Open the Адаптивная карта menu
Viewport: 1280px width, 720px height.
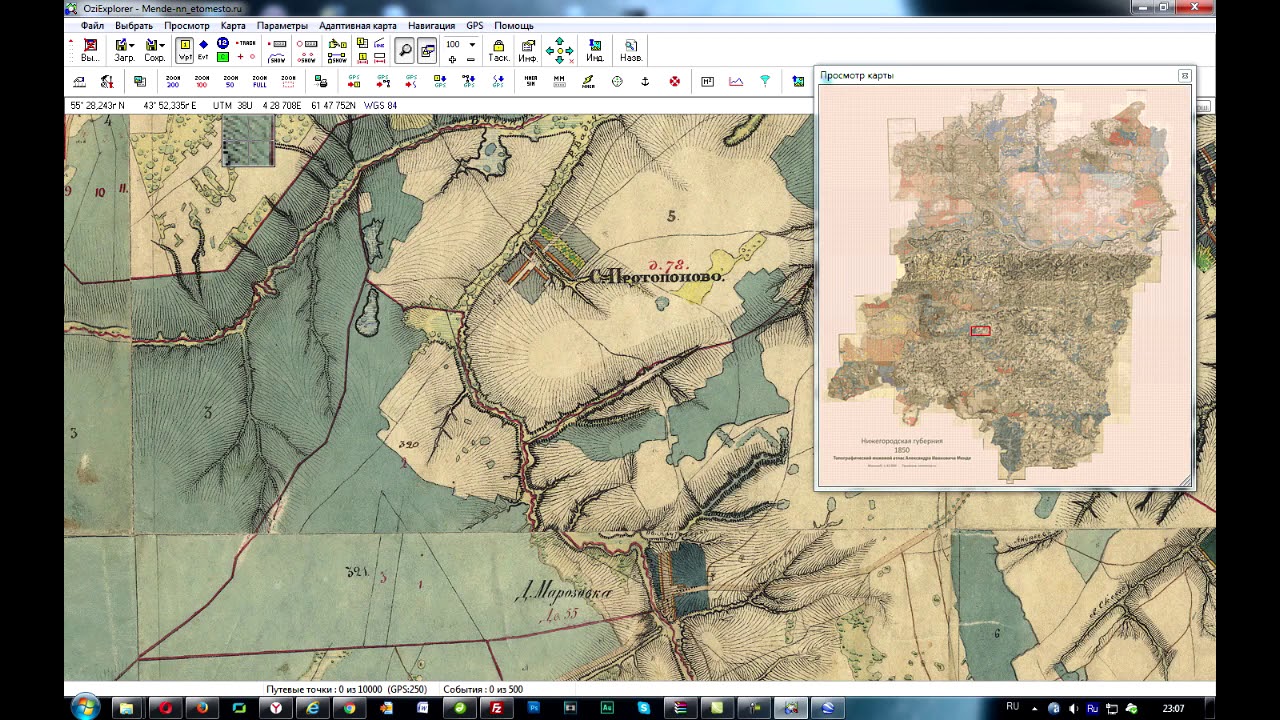[x=358, y=26]
